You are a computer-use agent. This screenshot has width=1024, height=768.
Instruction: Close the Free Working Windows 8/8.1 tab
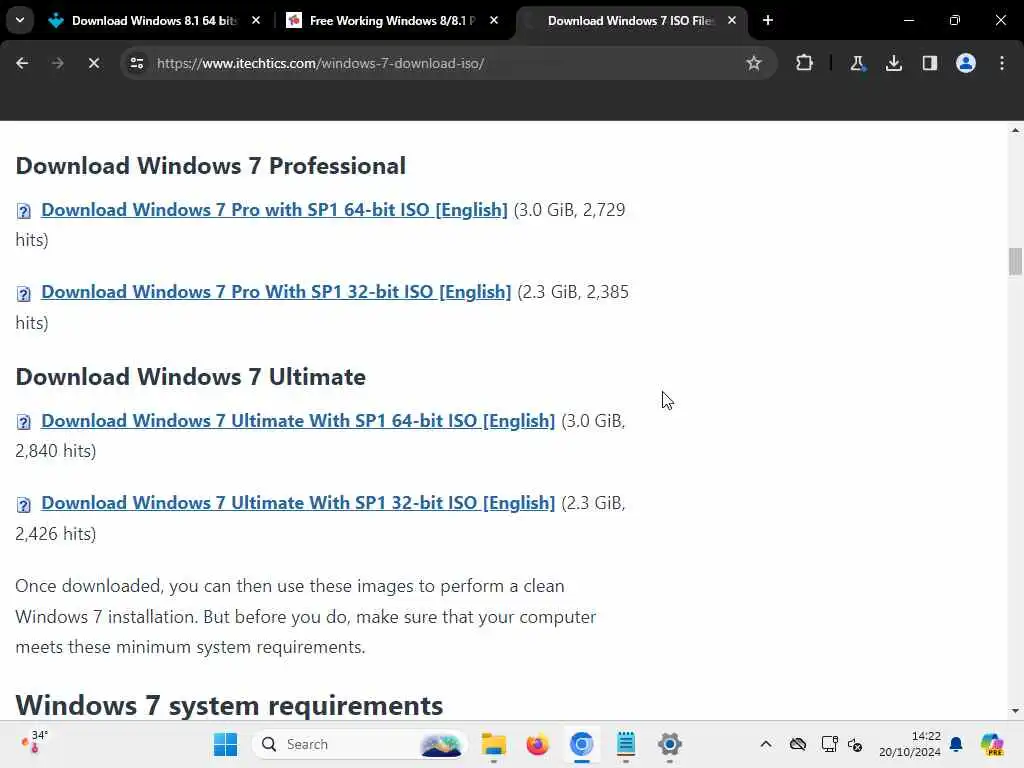494,21
